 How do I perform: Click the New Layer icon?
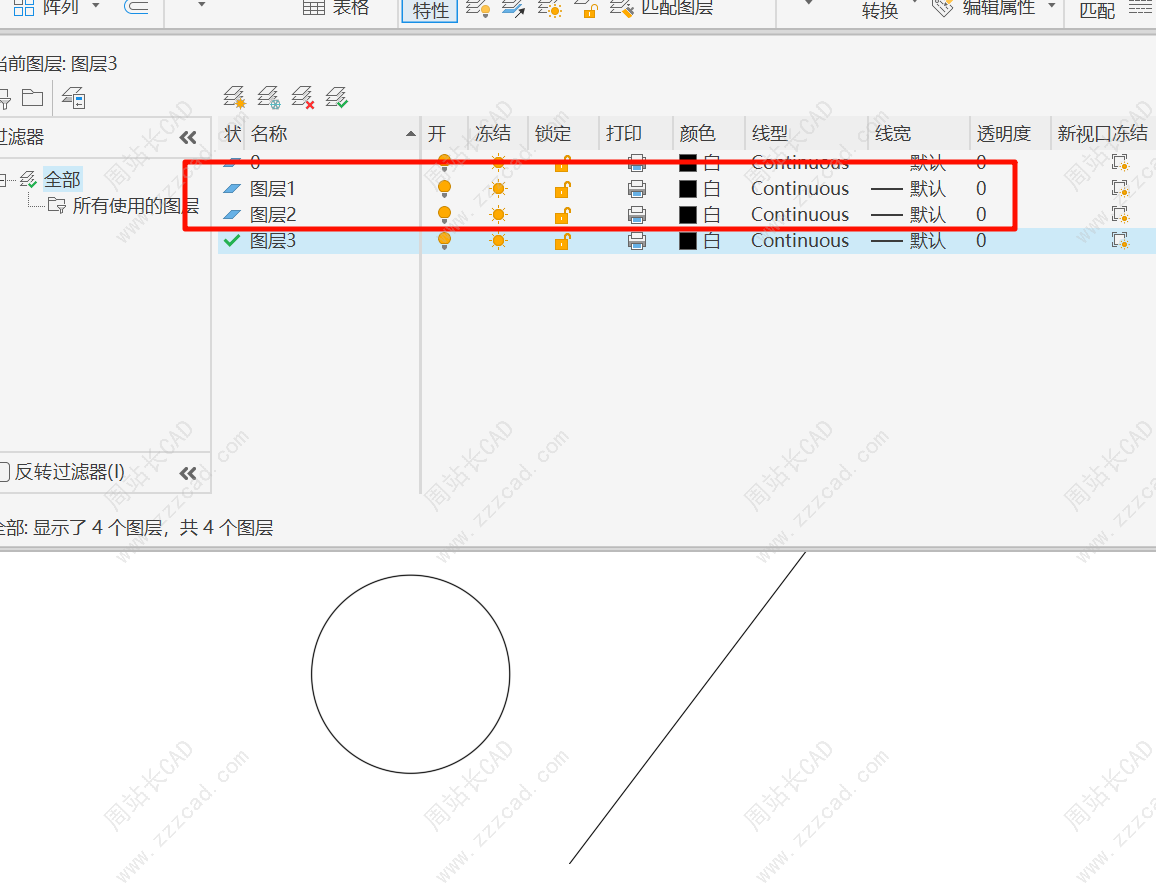pyautogui.click(x=234, y=97)
